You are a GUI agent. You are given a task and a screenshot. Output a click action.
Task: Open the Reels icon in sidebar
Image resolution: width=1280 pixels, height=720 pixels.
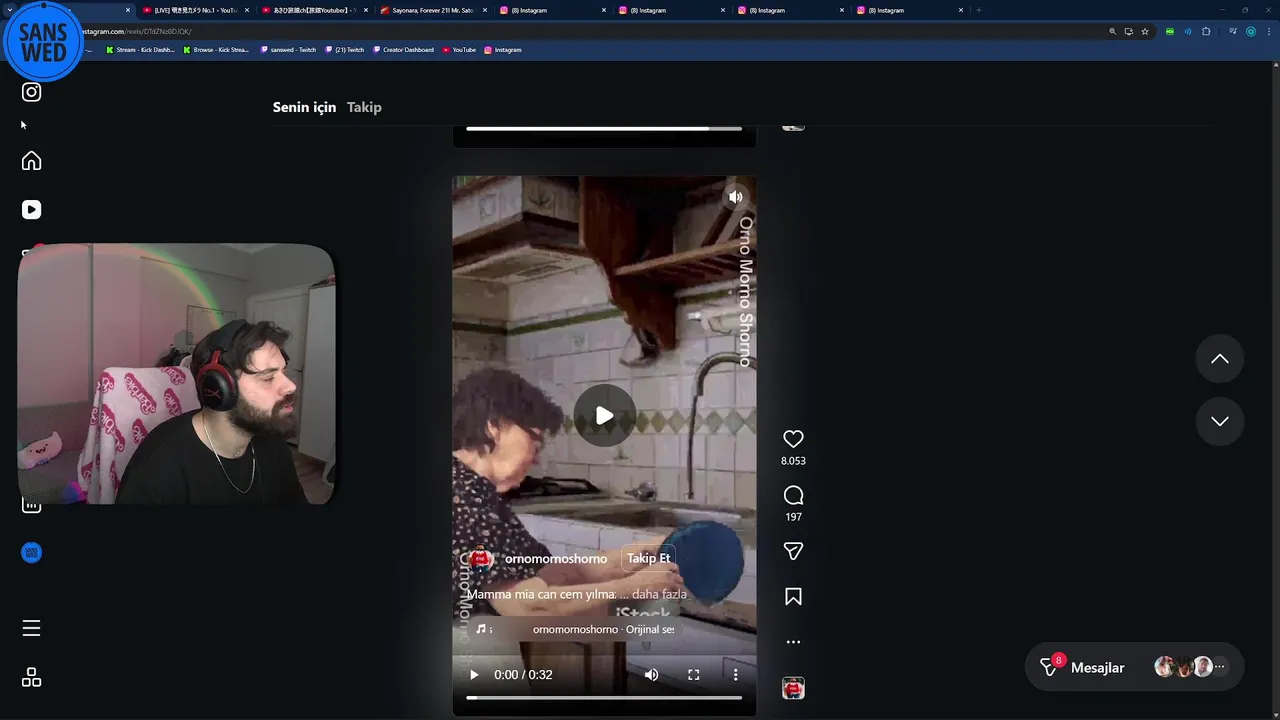click(31, 209)
